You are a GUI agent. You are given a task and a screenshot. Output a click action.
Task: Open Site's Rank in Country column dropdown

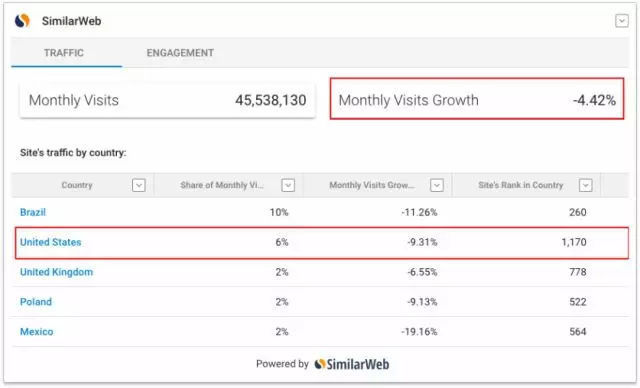point(586,185)
